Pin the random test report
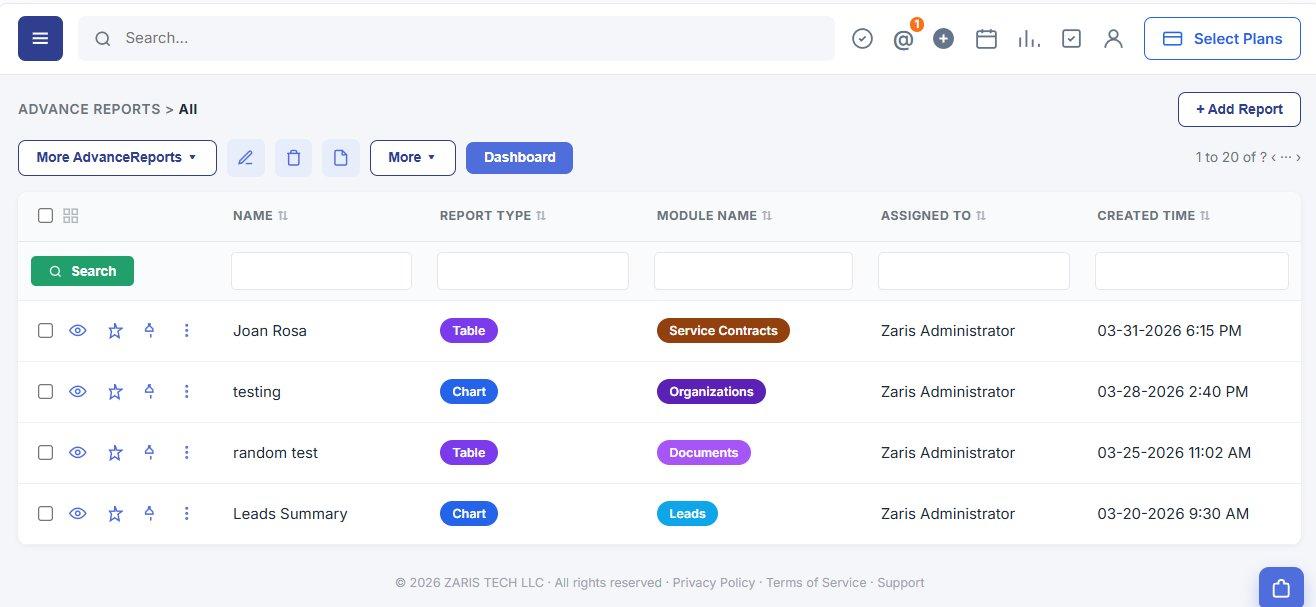 pos(149,453)
